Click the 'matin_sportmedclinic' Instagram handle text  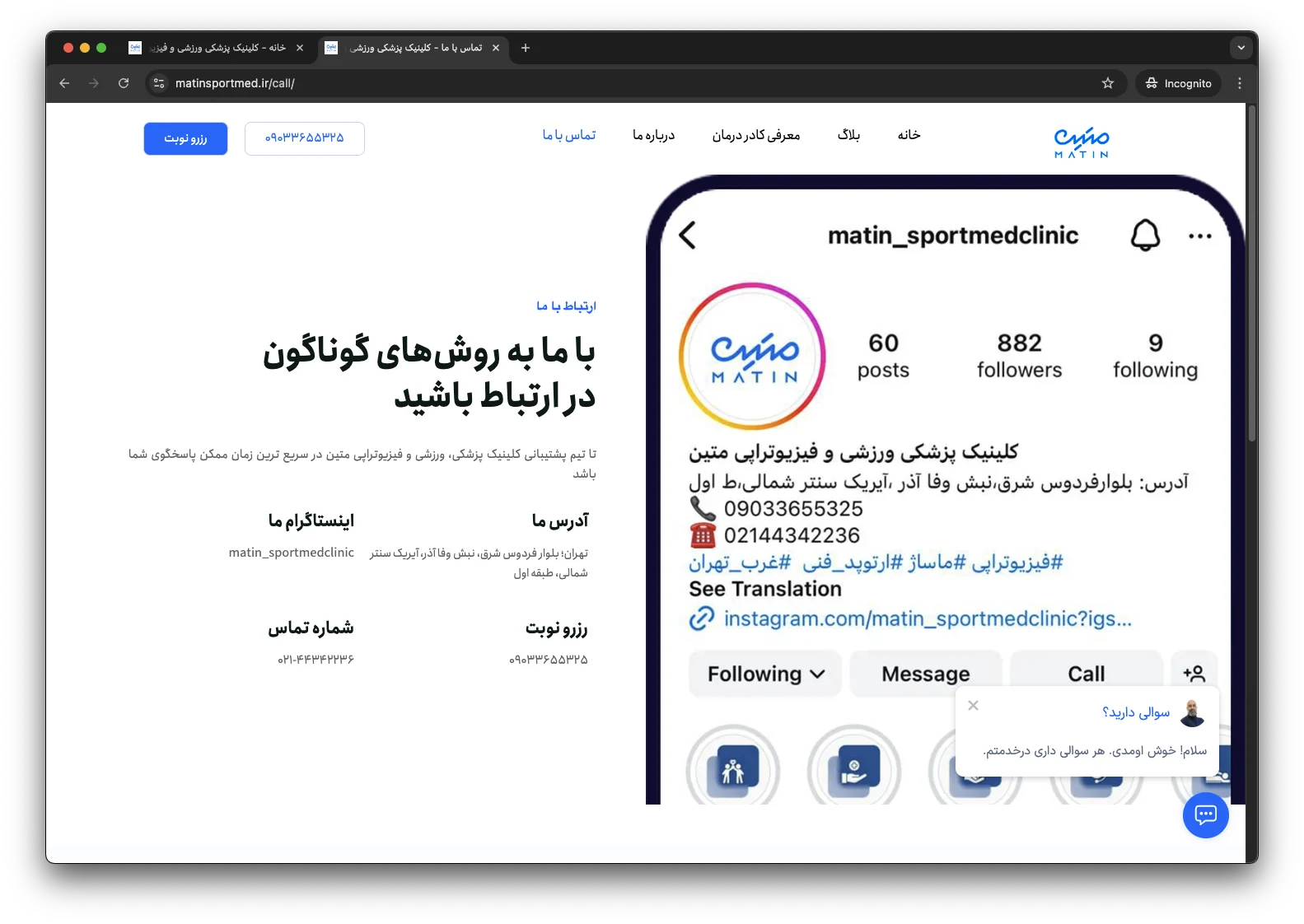pos(292,553)
